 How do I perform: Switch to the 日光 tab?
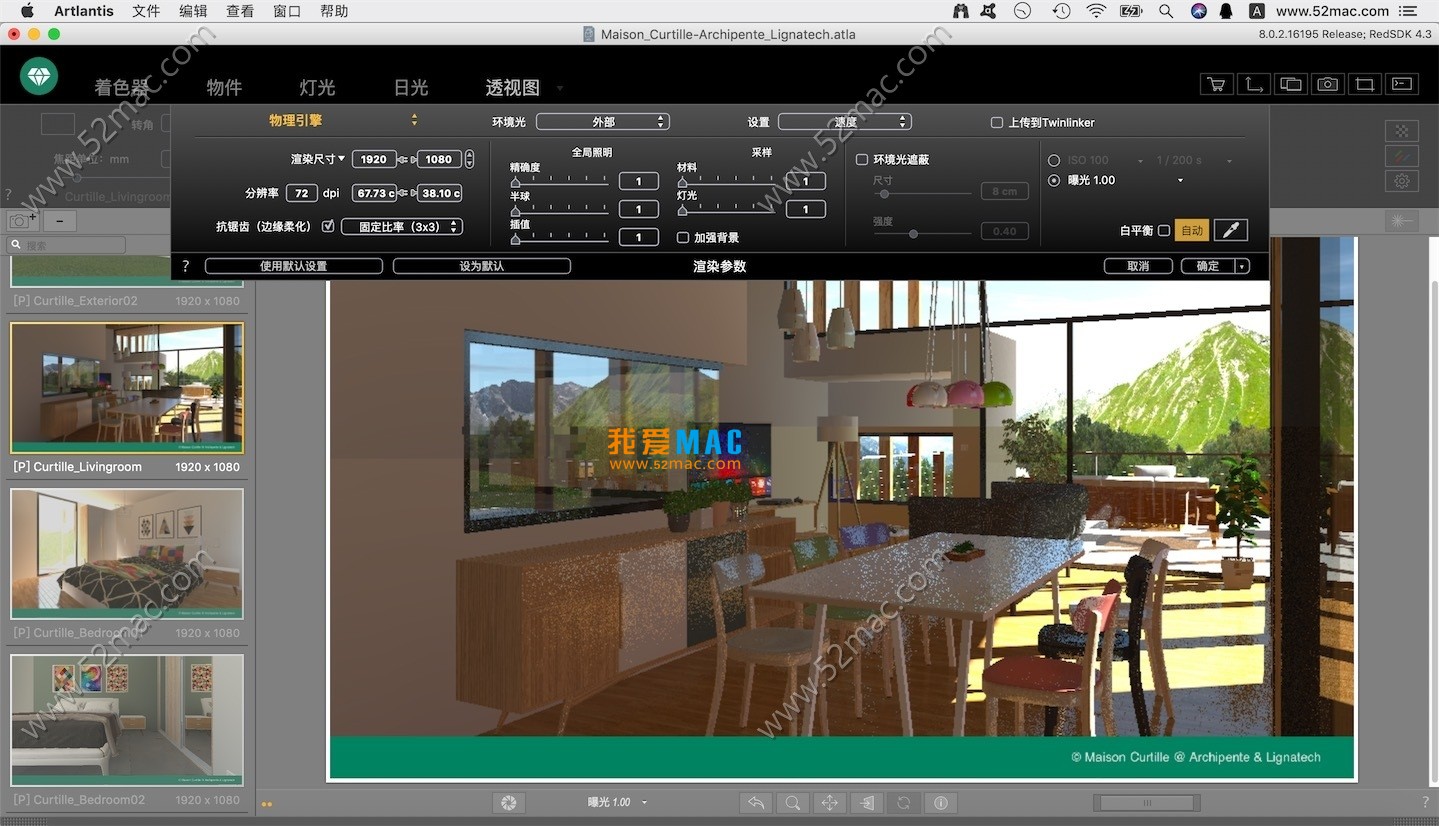(x=411, y=88)
